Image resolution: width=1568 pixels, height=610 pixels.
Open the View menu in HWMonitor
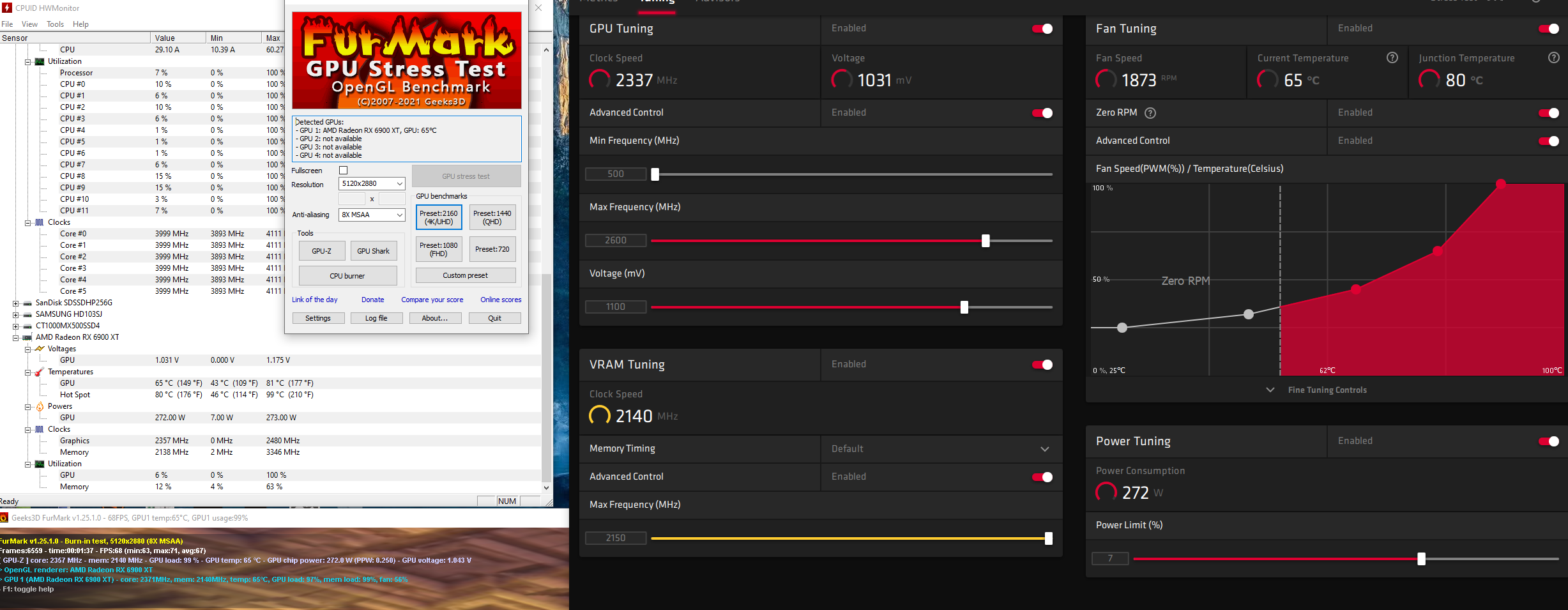29,24
